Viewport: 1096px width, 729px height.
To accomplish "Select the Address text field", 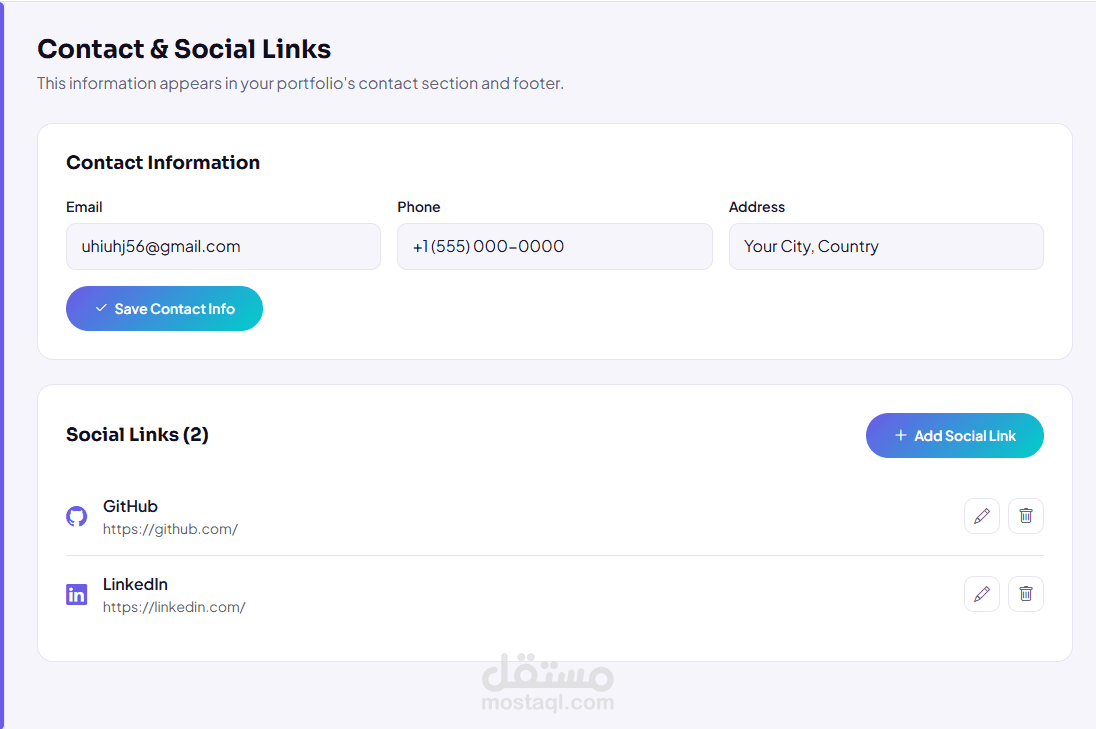I will click(x=886, y=246).
